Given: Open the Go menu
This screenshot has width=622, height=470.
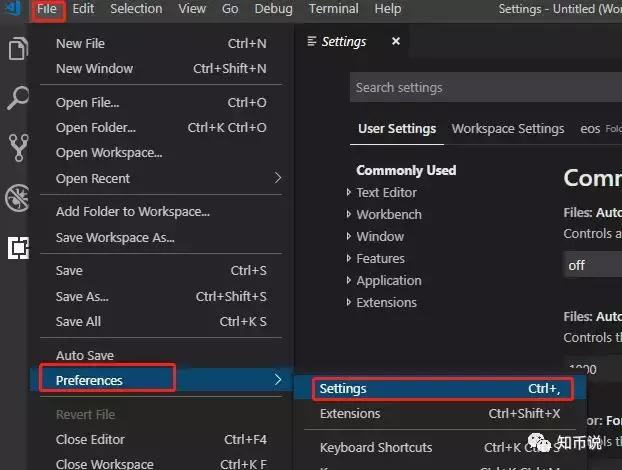Looking at the screenshot, I should click(x=230, y=9).
